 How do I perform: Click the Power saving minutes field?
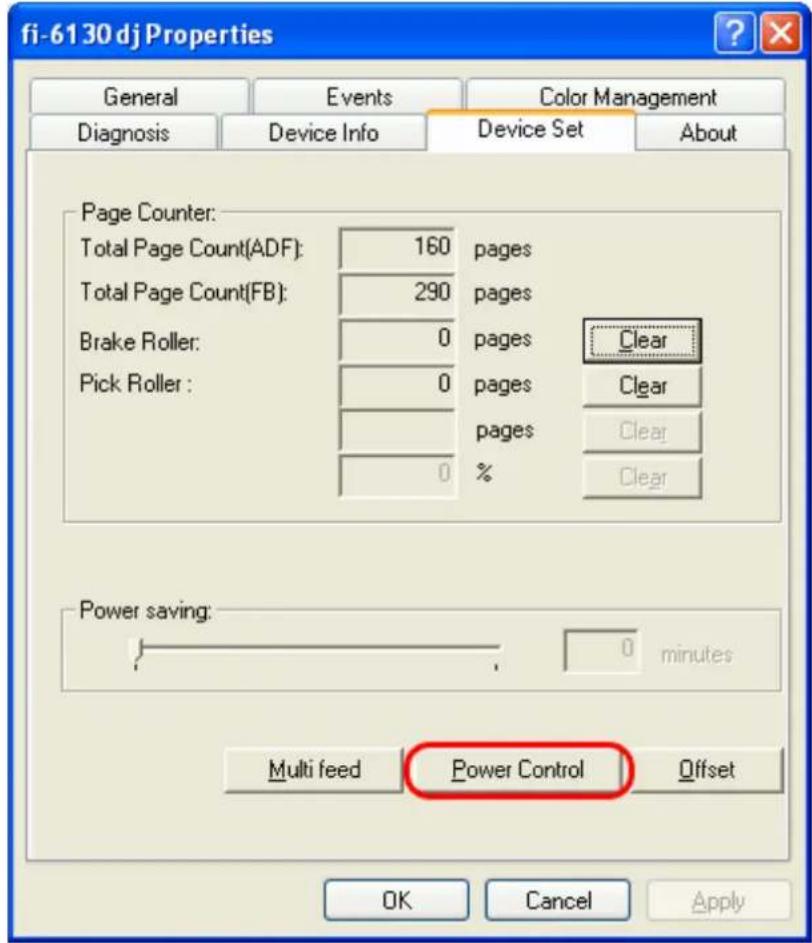[x=600, y=650]
